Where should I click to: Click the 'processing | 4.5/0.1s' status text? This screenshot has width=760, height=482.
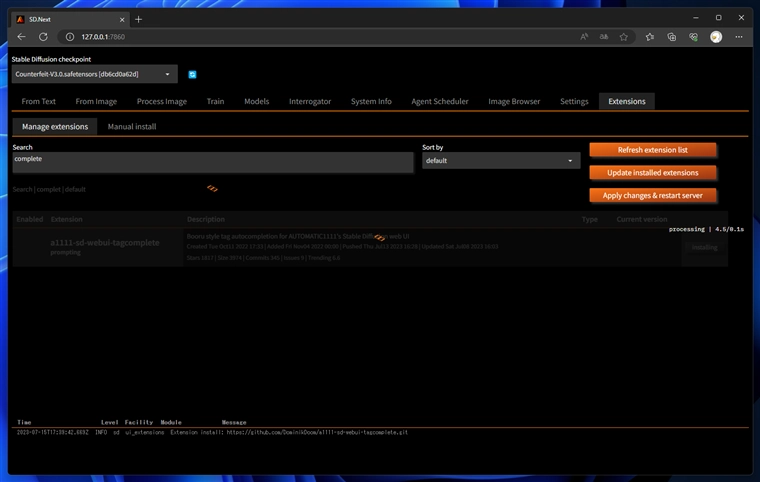coord(706,229)
